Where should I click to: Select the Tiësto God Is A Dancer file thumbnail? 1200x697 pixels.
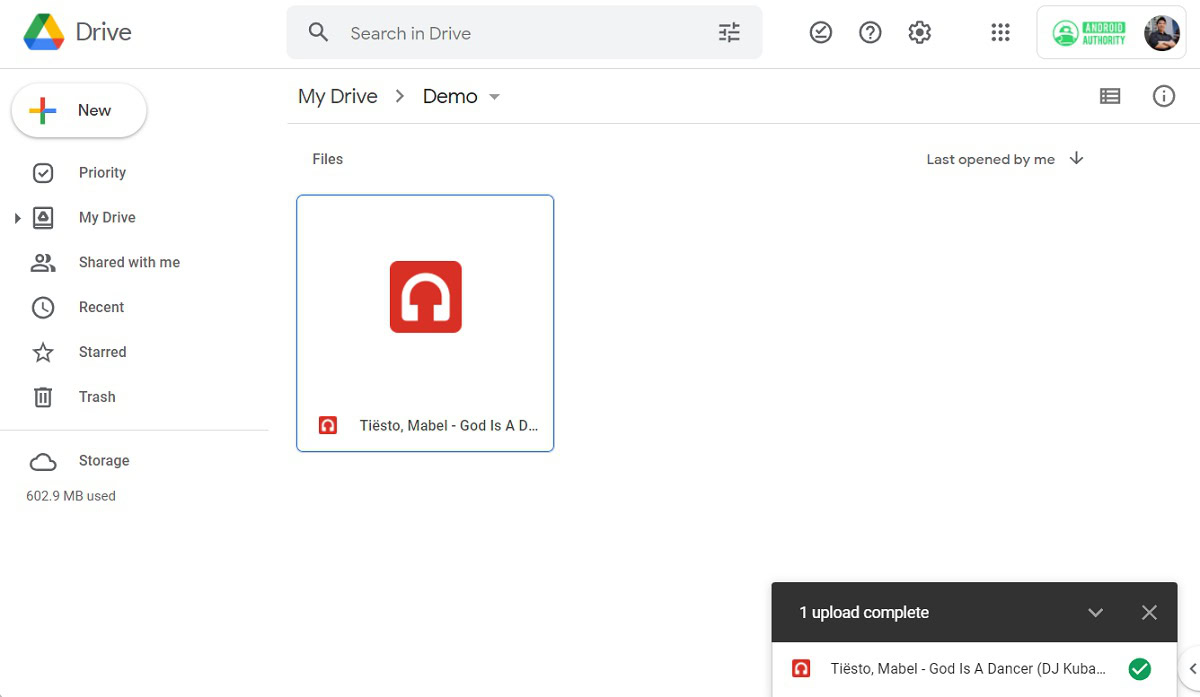pyautogui.click(x=425, y=297)
